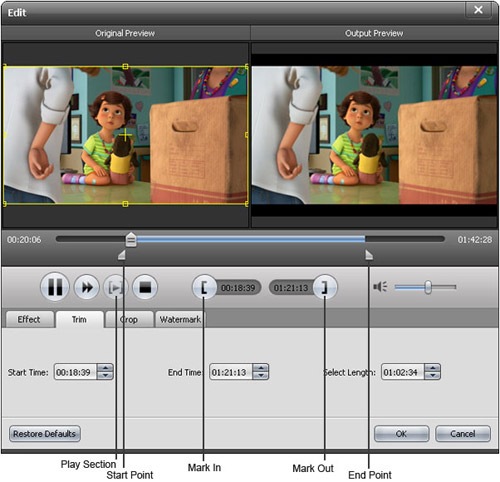Click the Mark Out bracket button

(325, 287)
